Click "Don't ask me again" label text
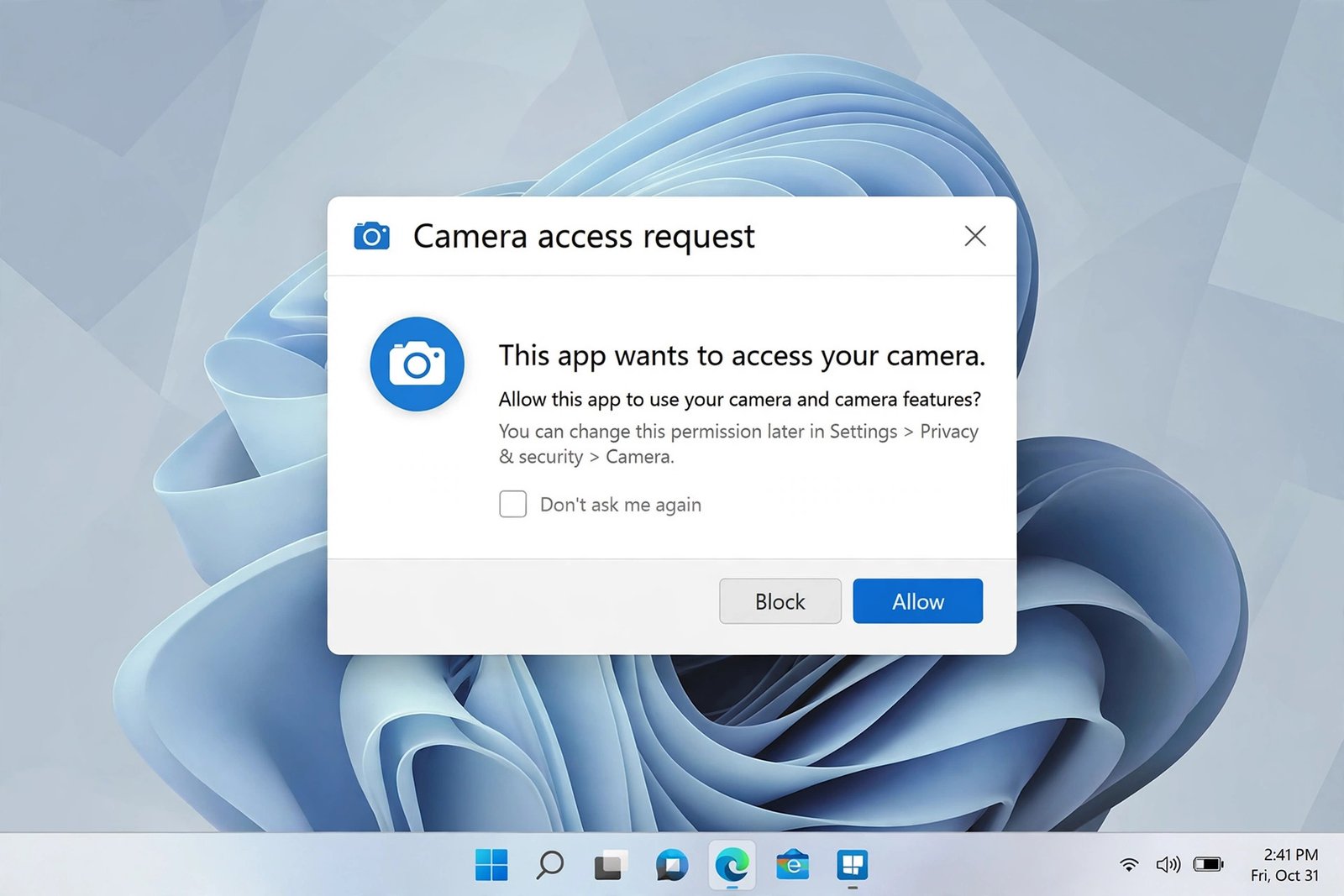The image size is (1344, 896). point(621,505)
